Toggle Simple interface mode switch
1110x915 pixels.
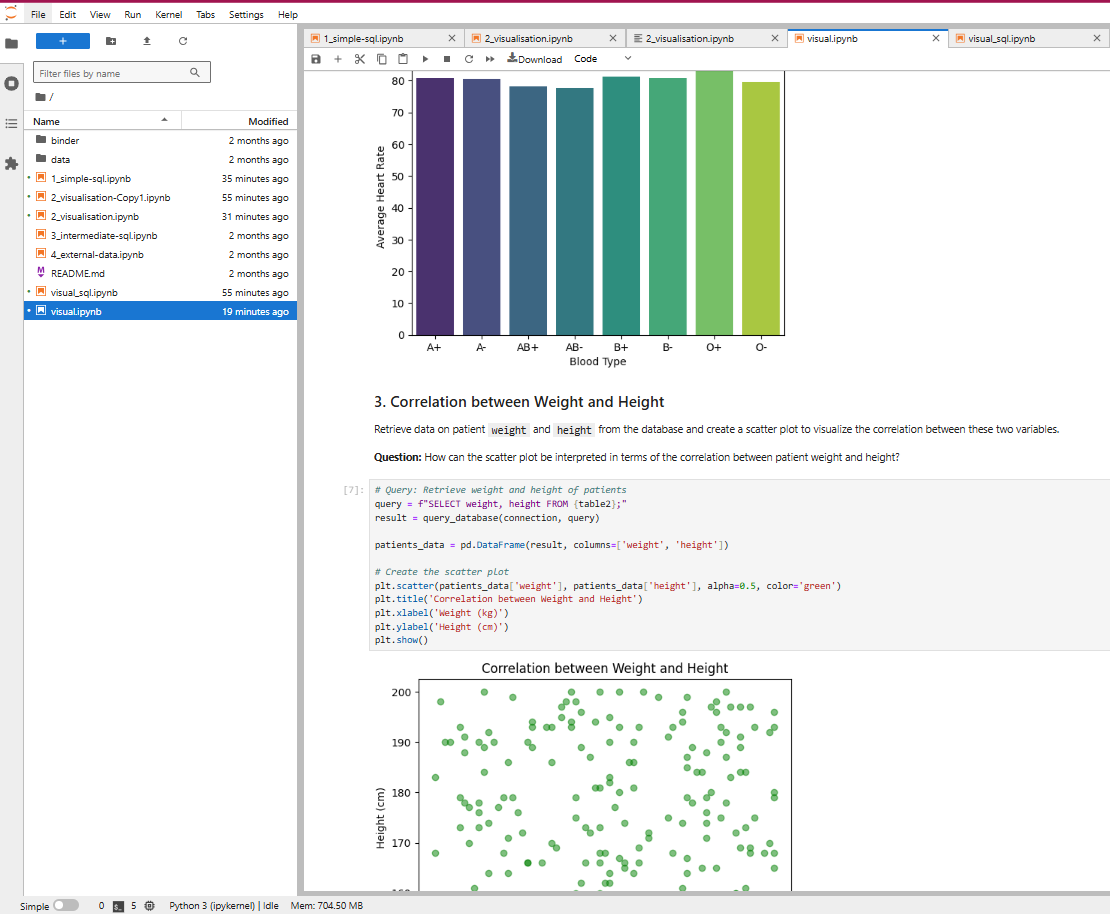tap(66, 905)
